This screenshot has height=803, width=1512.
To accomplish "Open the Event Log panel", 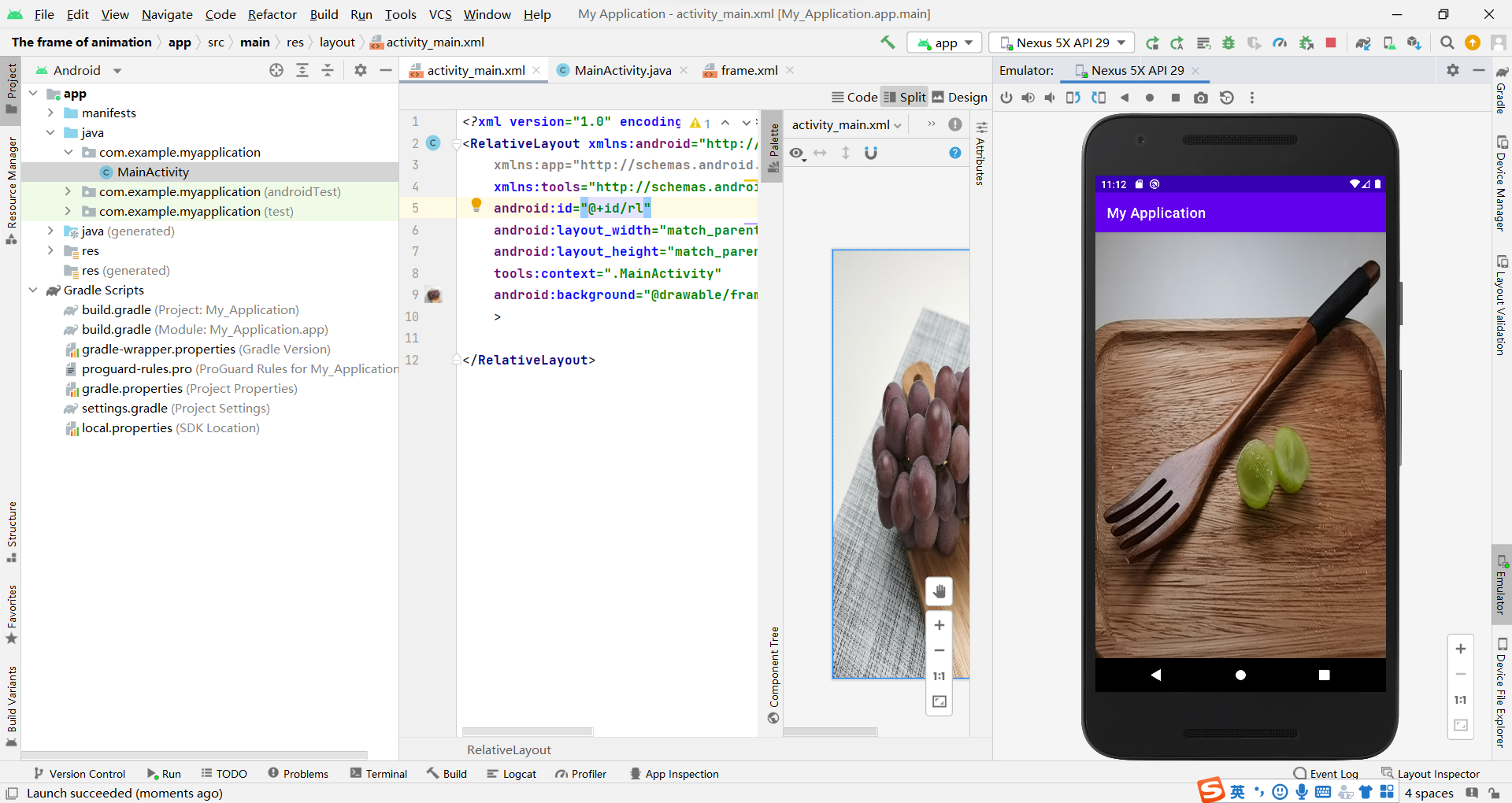I will click(x=1333, y=774).
